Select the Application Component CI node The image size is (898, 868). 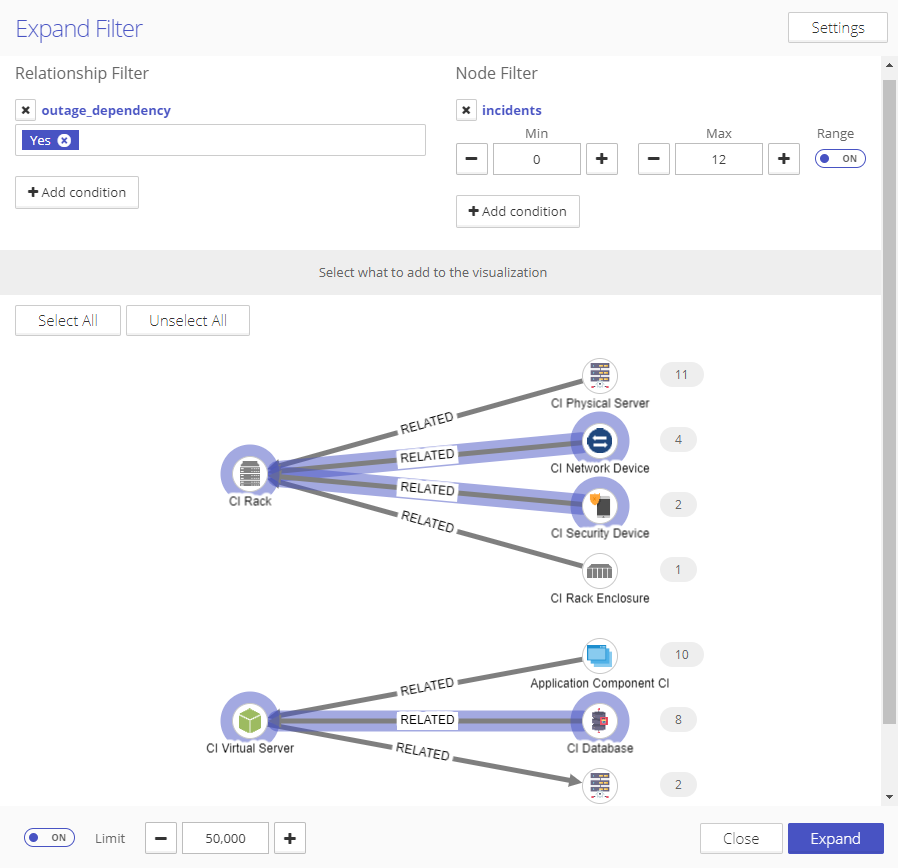coord(600,656)
